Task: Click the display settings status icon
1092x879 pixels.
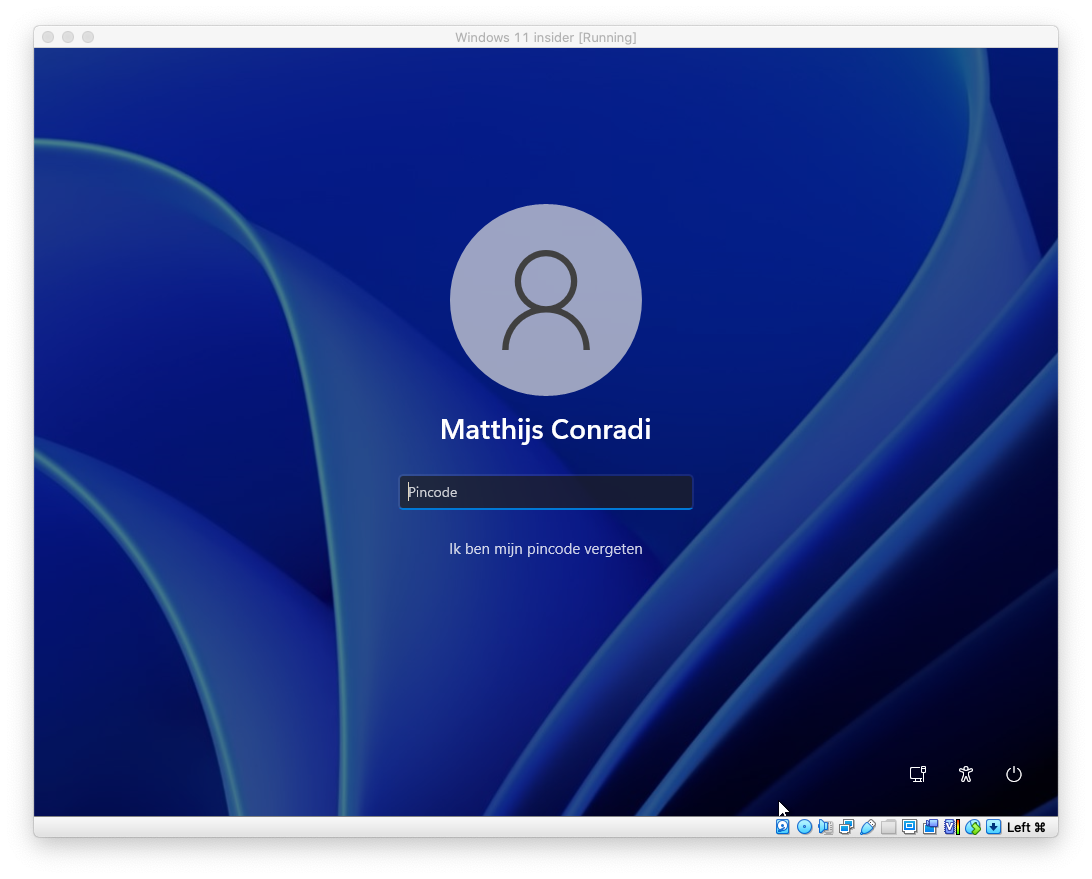Action: [x=909, y=827]
